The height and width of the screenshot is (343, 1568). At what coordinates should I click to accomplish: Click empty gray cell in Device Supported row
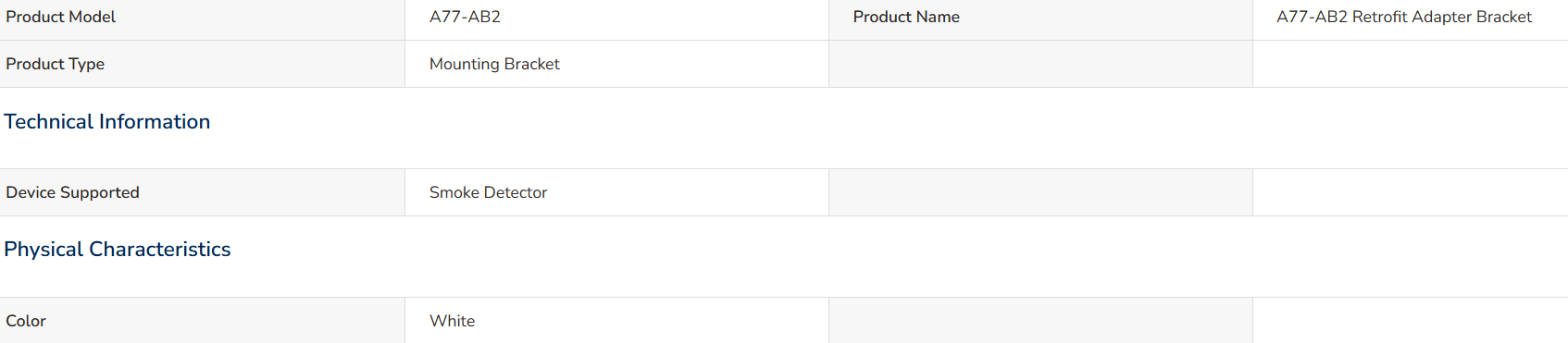[x=1040, y=192]
